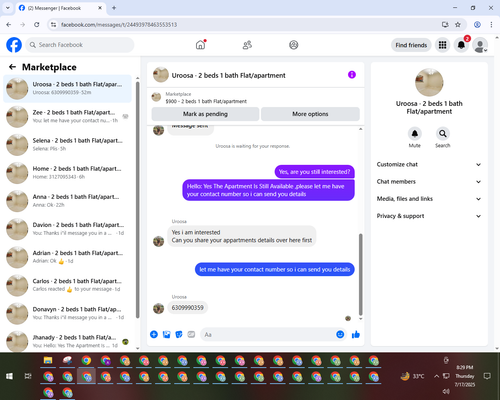Open Task View on the taskbar
This screenshot has width=500, height=400.
(x=28, y=376)
